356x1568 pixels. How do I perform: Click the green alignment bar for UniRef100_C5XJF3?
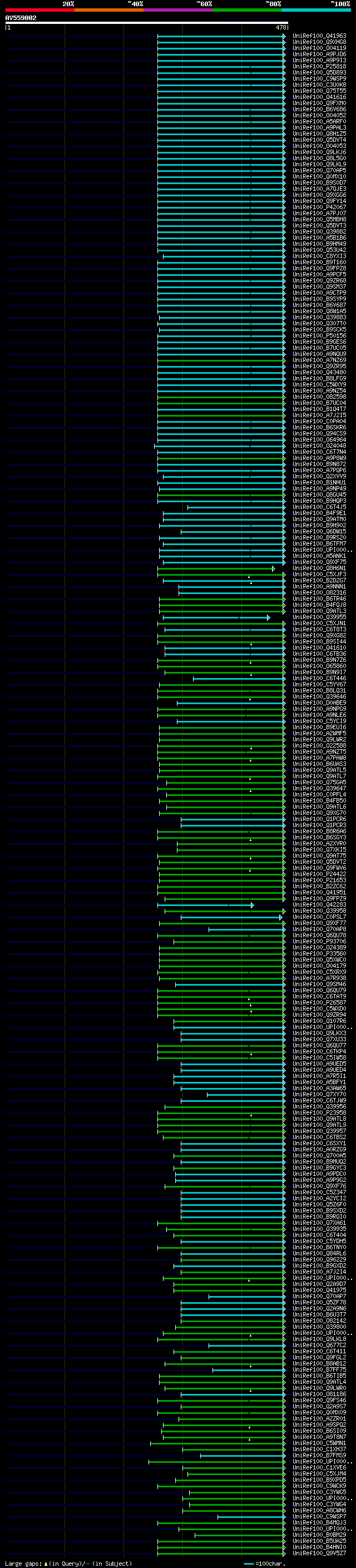click(x=221, y=575)
